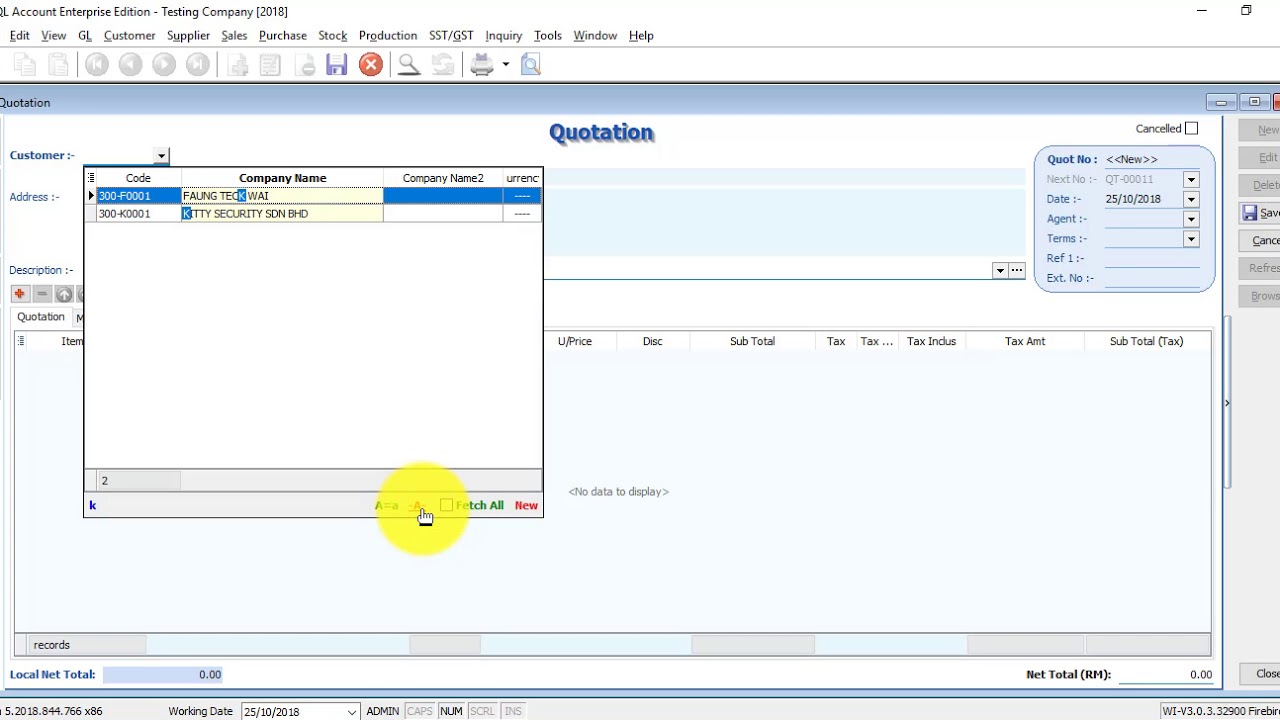Switch to the Quotation tab
This screenshot has width=1280, height=720.
[41, 317]
